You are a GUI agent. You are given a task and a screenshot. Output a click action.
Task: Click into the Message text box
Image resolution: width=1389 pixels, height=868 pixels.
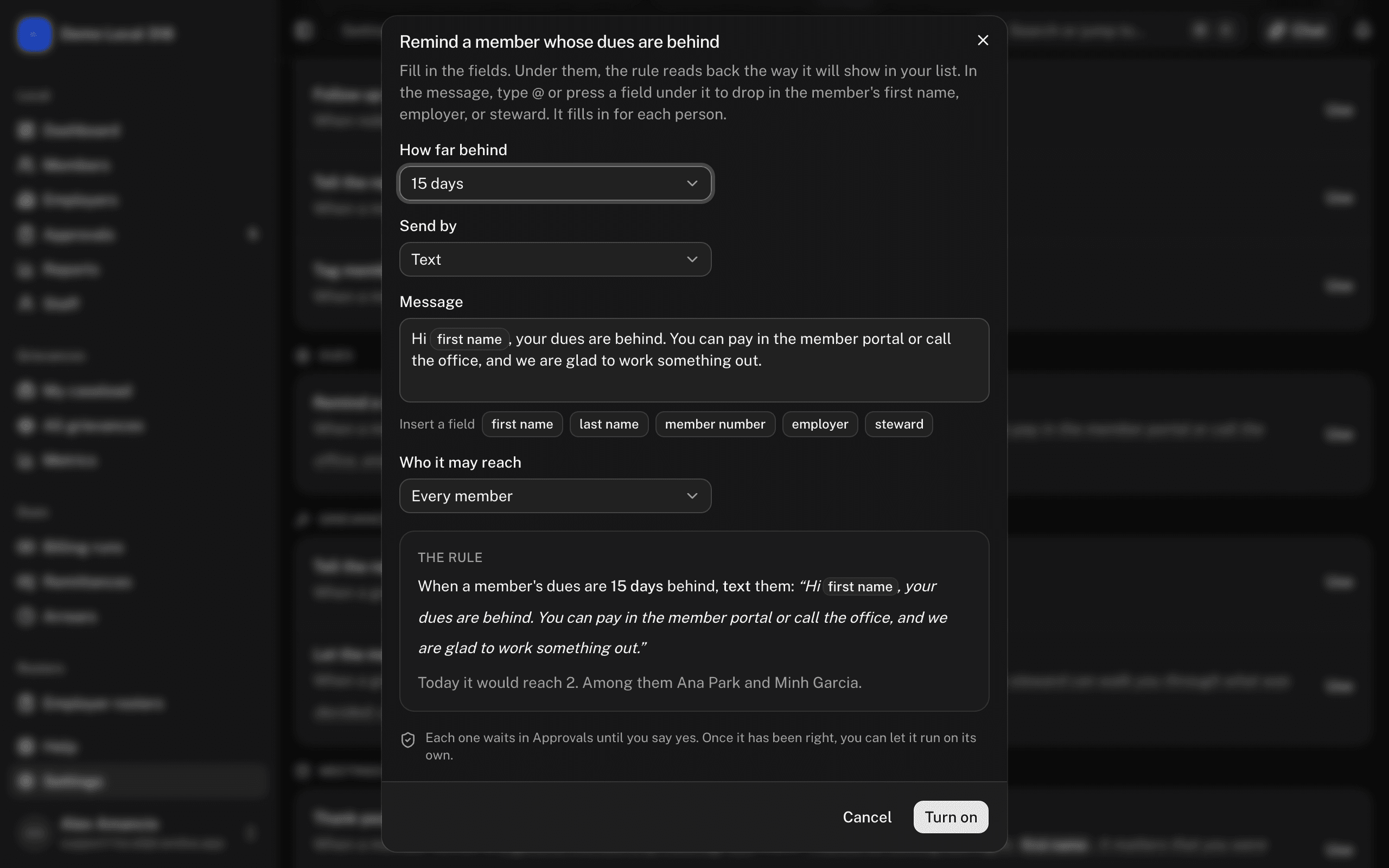tap(694, 360)
